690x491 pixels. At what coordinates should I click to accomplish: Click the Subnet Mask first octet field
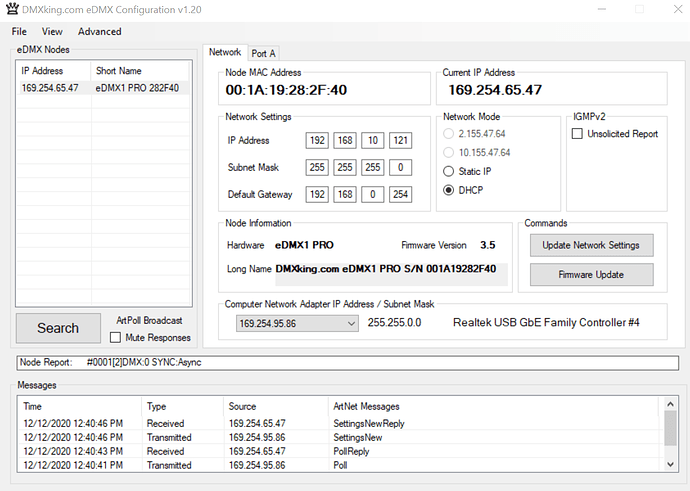317,167
